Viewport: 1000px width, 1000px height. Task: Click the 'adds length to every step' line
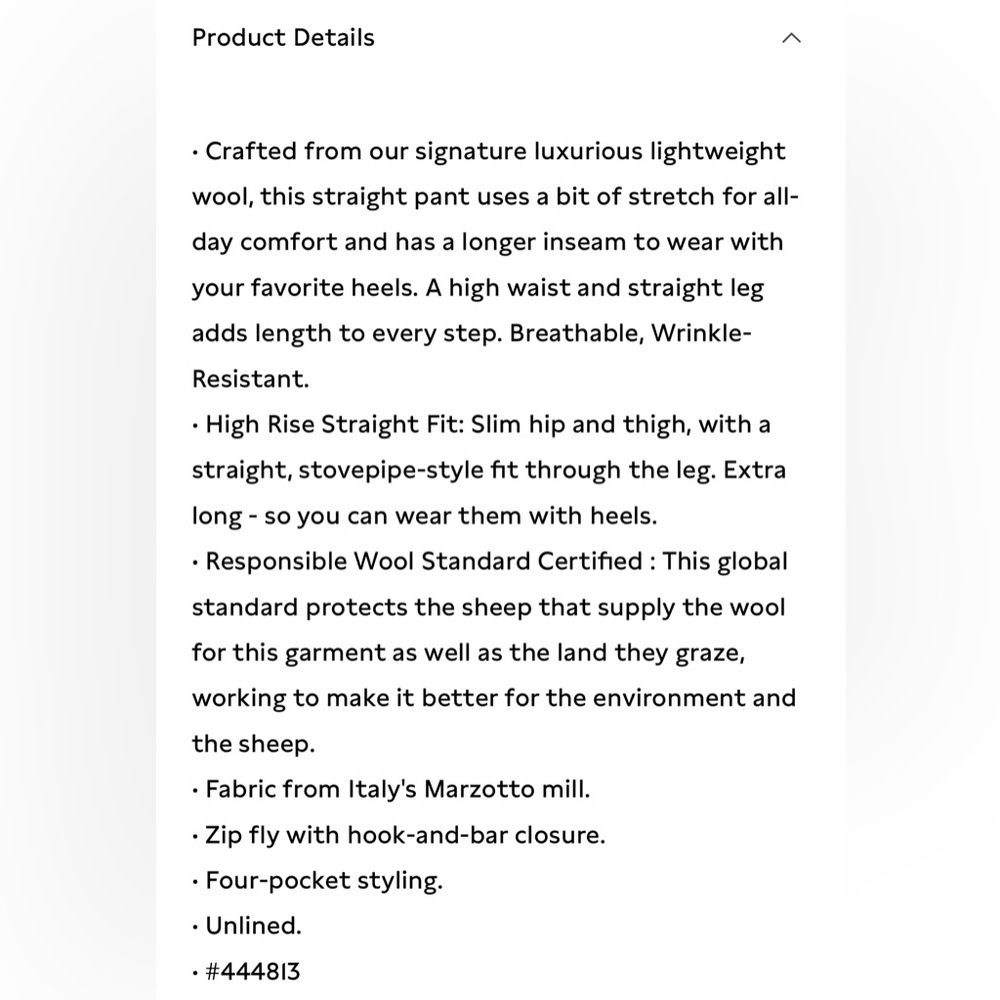[x=472, y=334]
